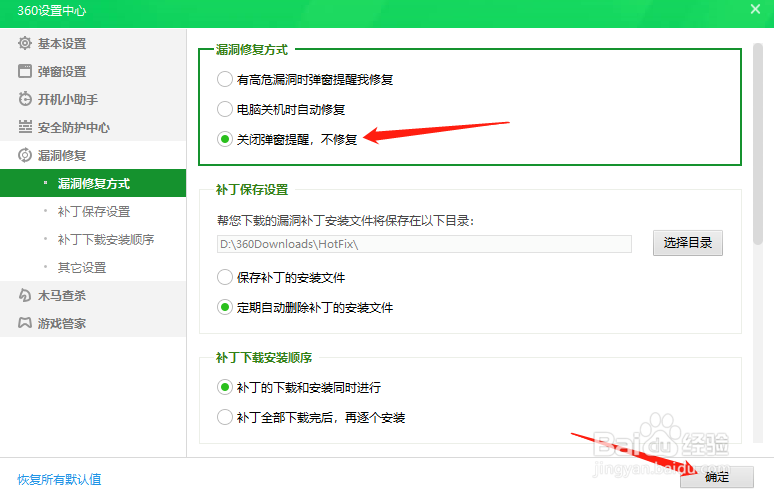
Task: Click the shield-grid icon beside 安全防护中心
Action: pos(25,127)
